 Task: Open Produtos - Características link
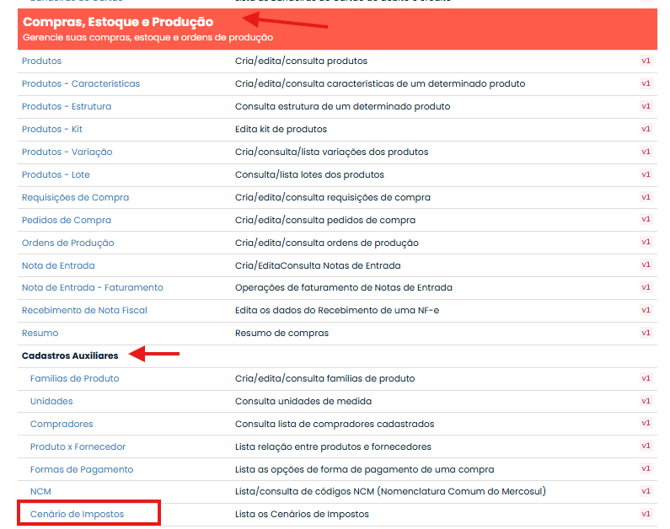click(81, 84)
